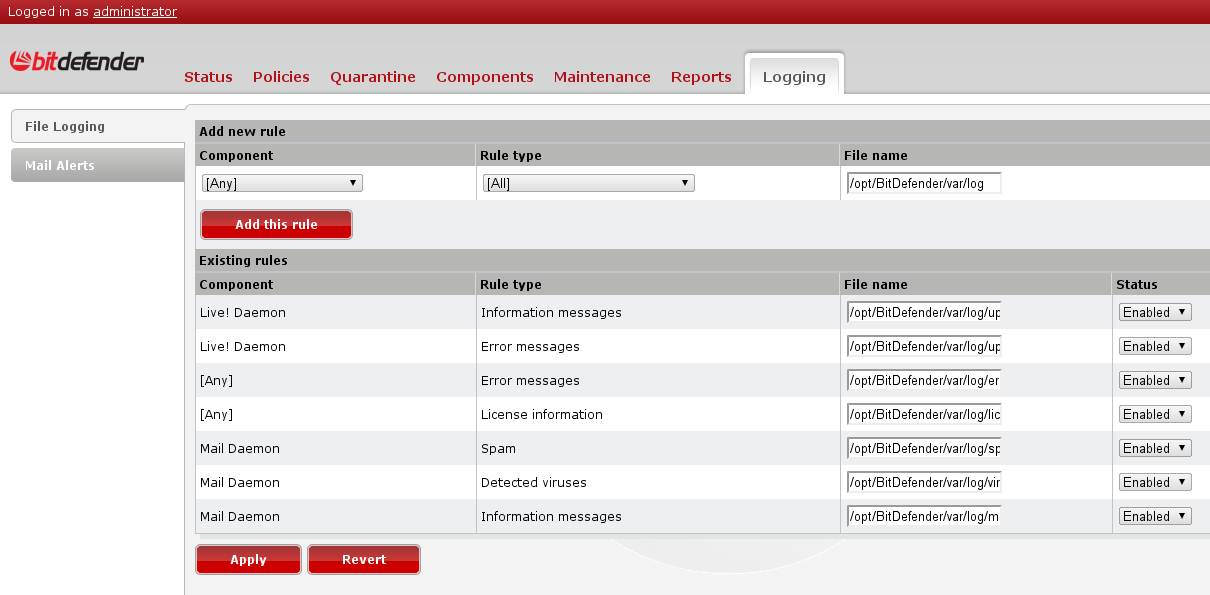Open the Status tab

tap(208, 77)
